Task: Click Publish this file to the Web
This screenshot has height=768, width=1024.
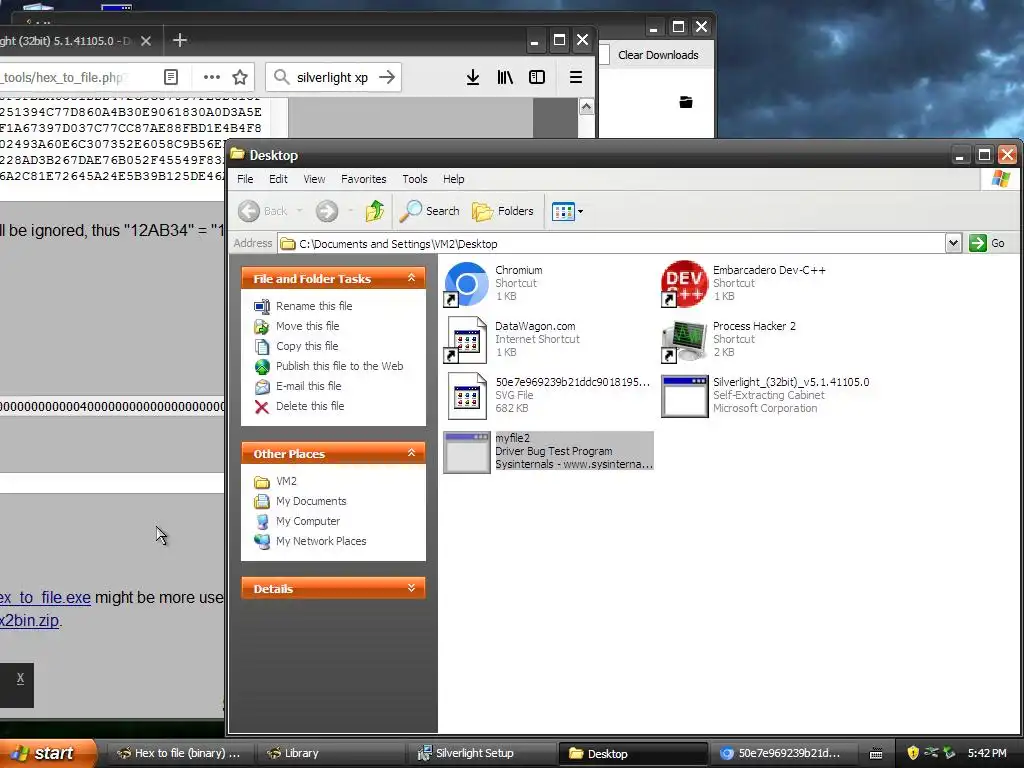Action: 339,366
